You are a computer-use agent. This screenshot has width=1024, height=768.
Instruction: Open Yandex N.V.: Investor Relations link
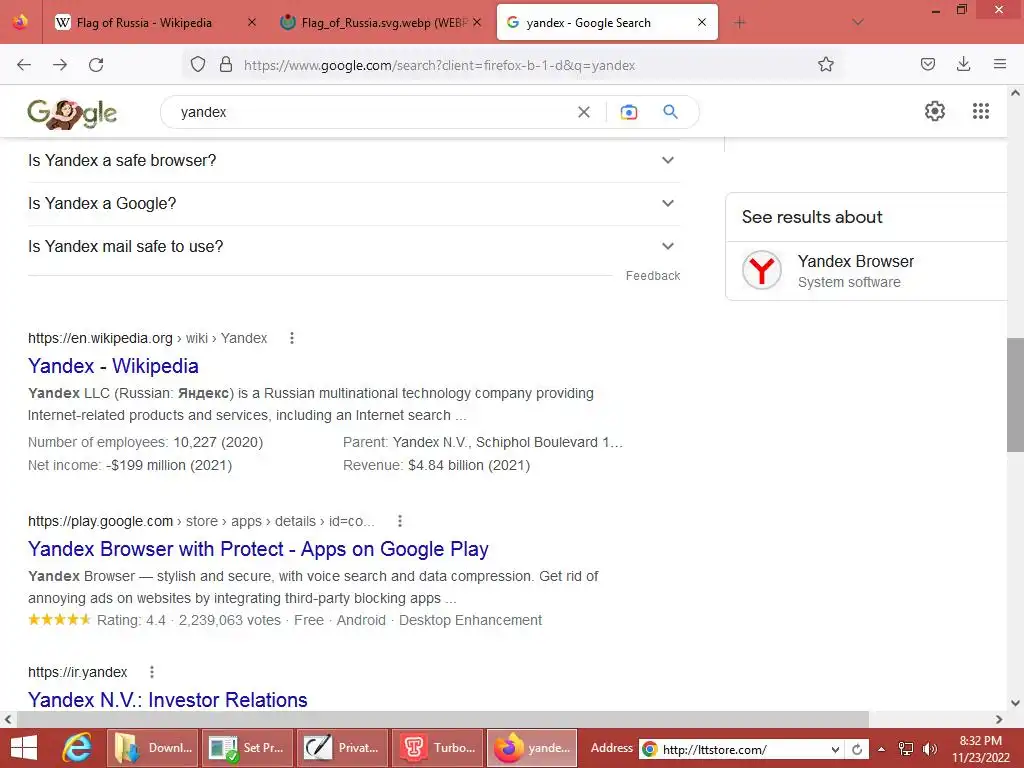tap(167, 700)
